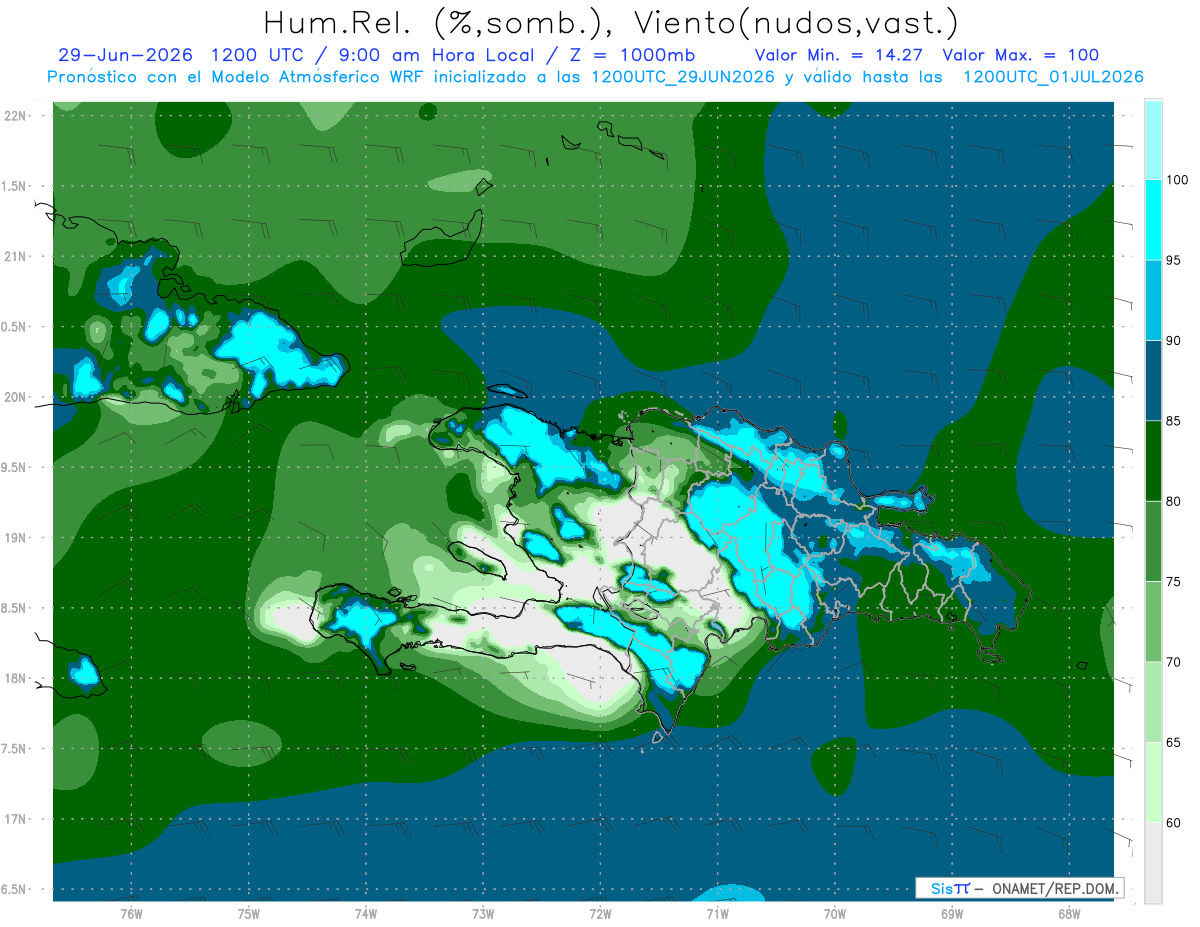1200x927 pixels.
Task: Click the '1200UTC_01JUL2026' valid-until text
Action: pyautogui.click(x=1054, y=77)
